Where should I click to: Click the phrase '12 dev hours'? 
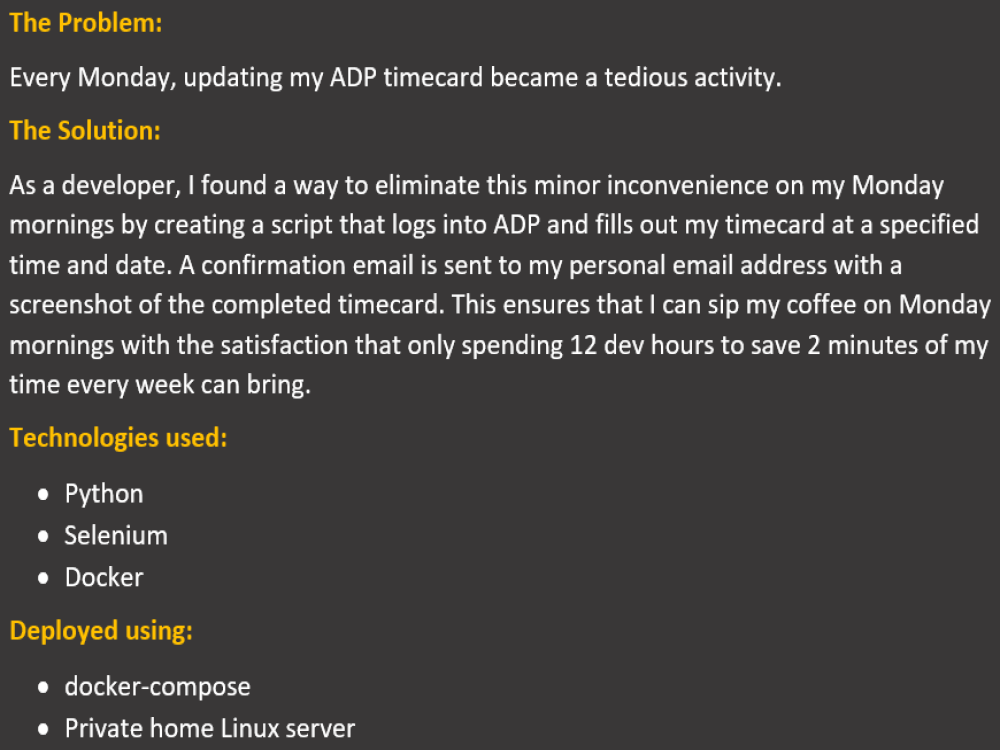point(642,345)
